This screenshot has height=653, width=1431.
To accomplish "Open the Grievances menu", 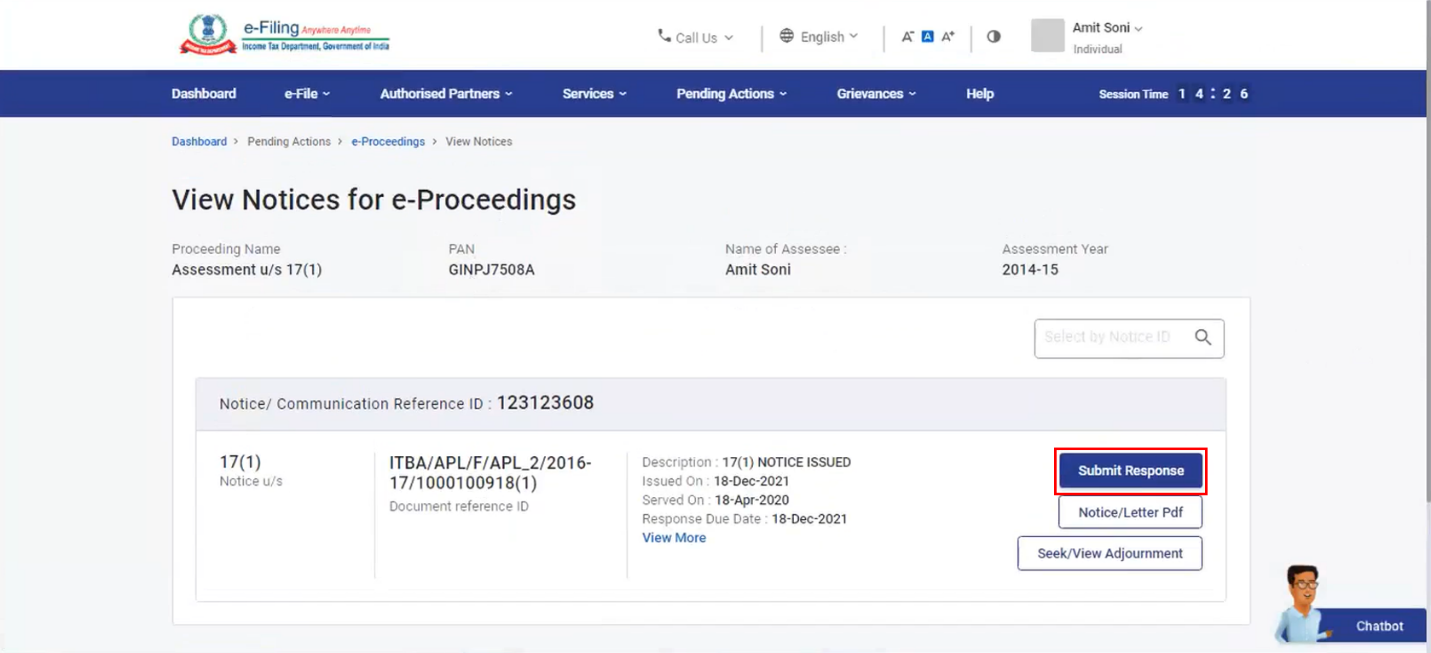I will (x=876, y=94).
